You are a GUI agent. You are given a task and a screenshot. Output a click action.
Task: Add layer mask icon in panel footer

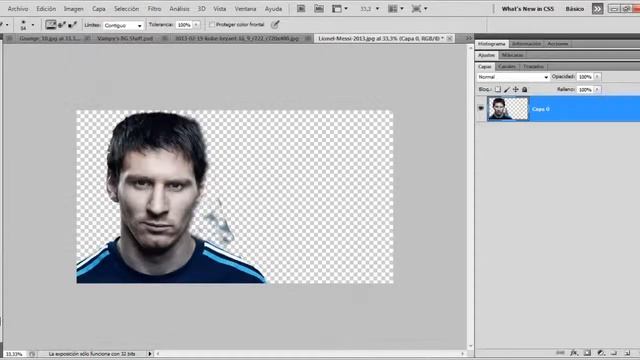(587, 353)
